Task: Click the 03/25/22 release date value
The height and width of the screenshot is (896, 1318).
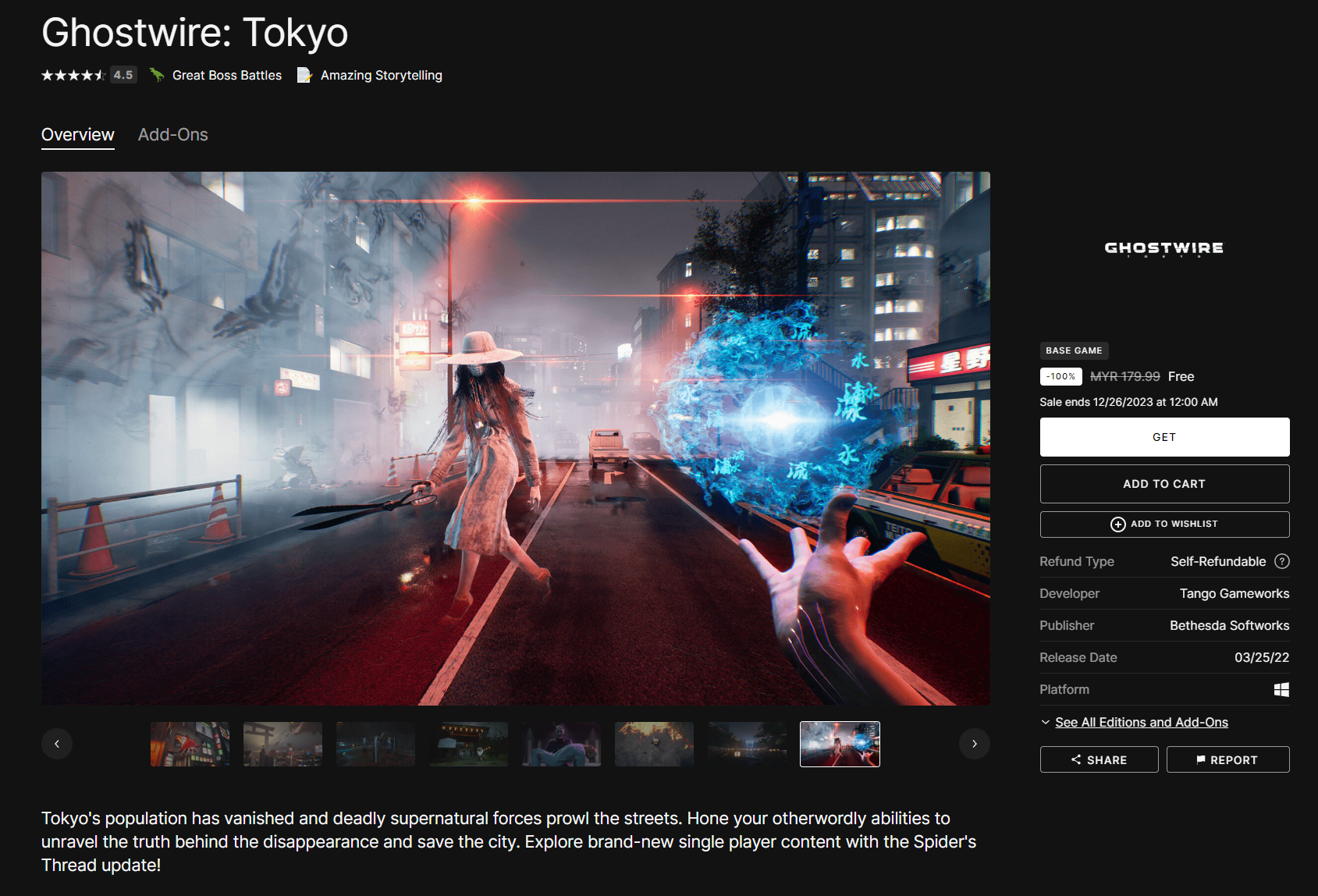Action: coord(1262,657)
